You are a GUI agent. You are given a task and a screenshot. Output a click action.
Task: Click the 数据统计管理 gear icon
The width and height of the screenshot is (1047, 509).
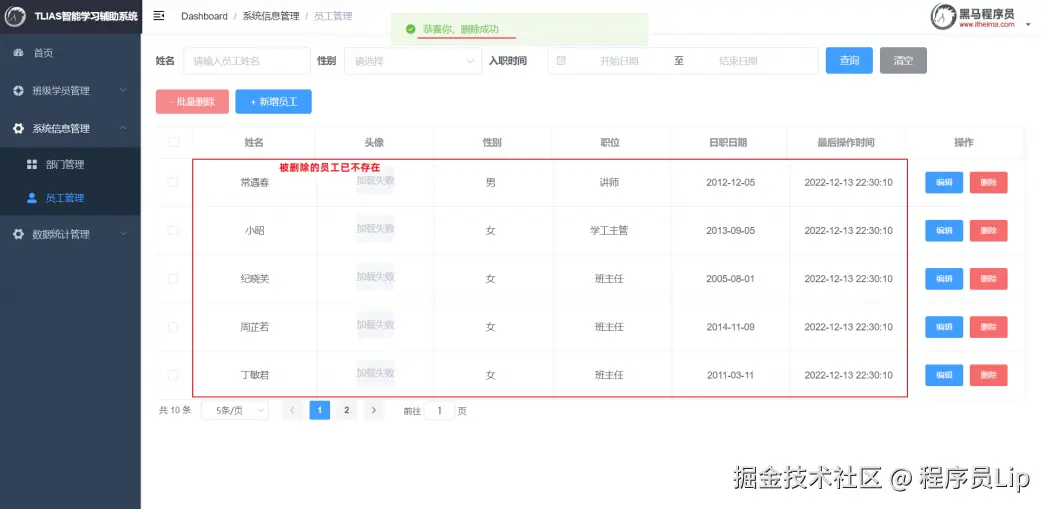click(19, 234)
